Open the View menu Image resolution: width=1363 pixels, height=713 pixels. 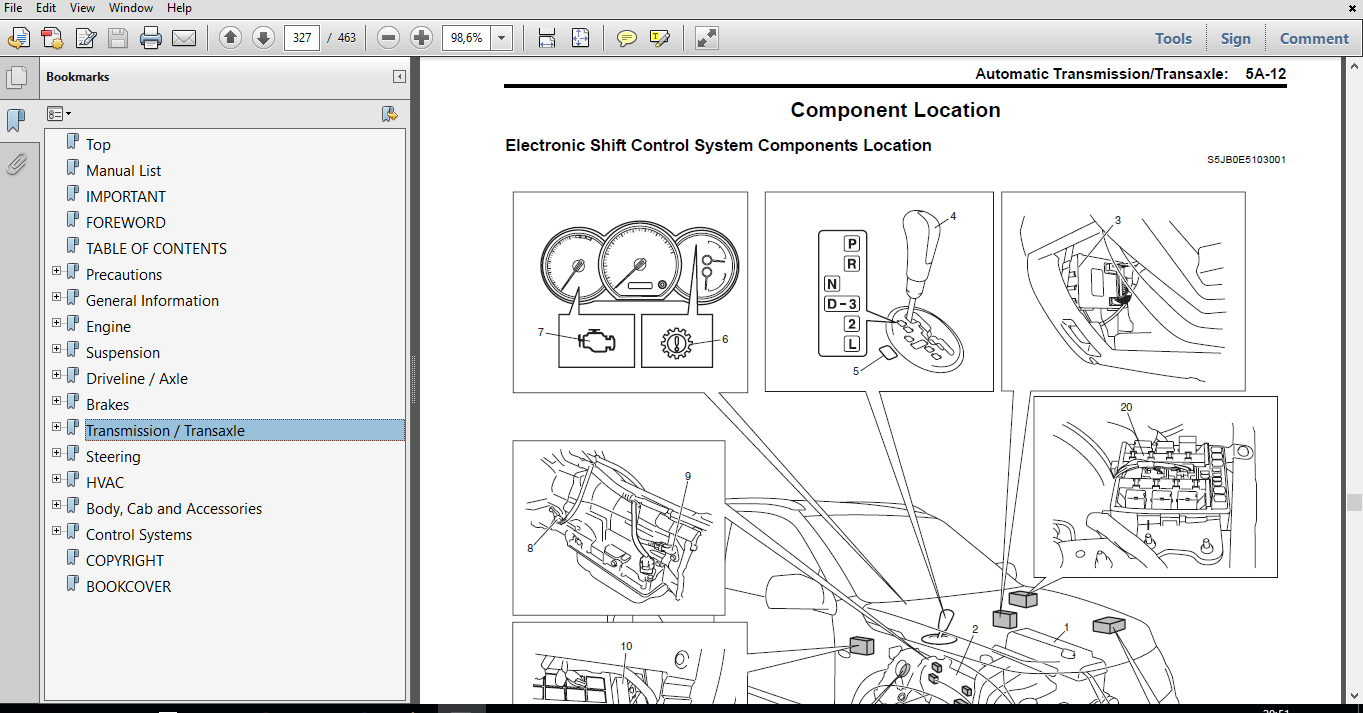coord(82,7)
